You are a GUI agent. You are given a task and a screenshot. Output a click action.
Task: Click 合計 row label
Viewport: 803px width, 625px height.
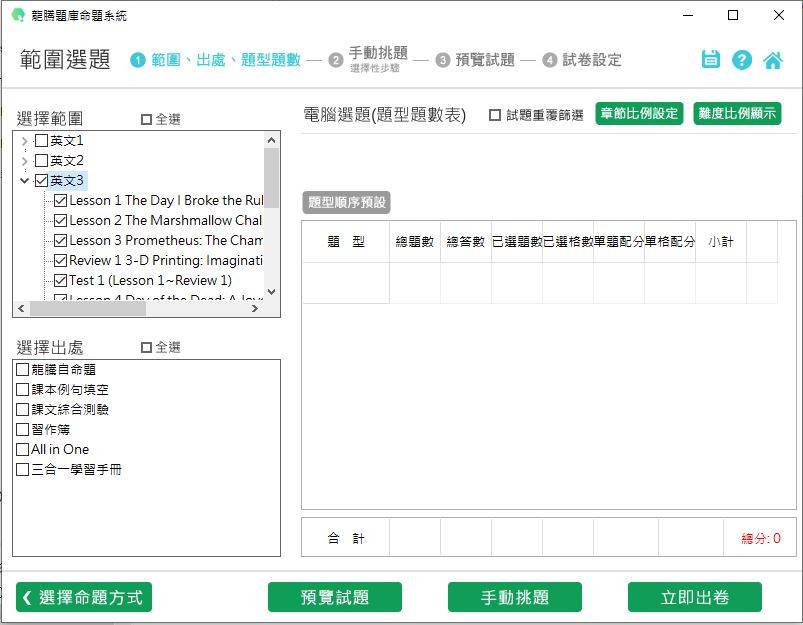(346, 538)
